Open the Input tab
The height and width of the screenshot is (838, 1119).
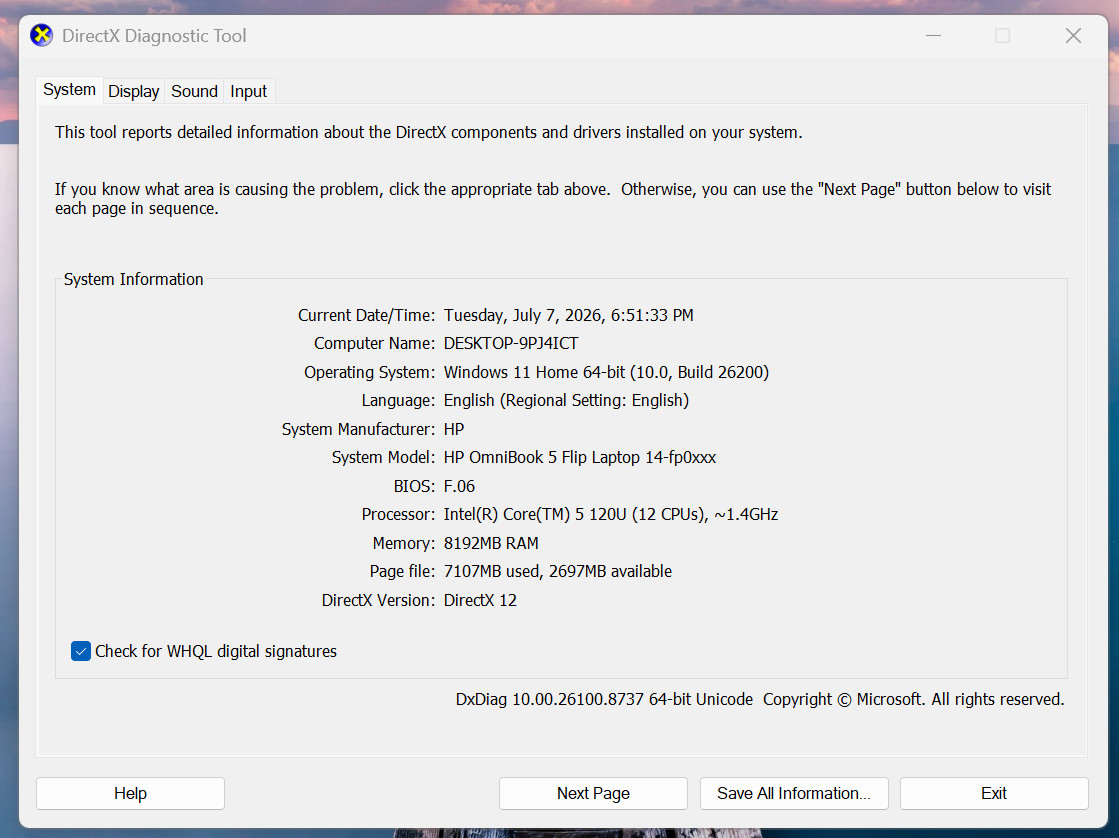click(248, 91)
